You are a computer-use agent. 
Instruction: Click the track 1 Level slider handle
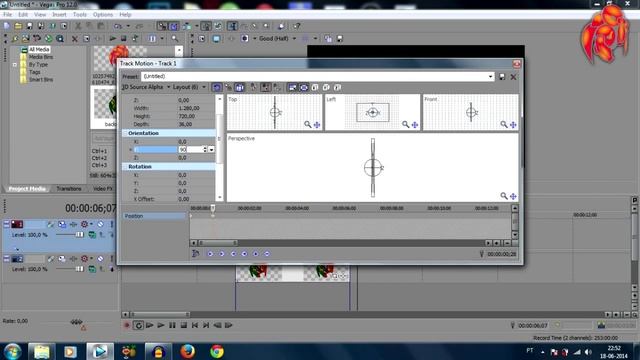coord(79,235)
